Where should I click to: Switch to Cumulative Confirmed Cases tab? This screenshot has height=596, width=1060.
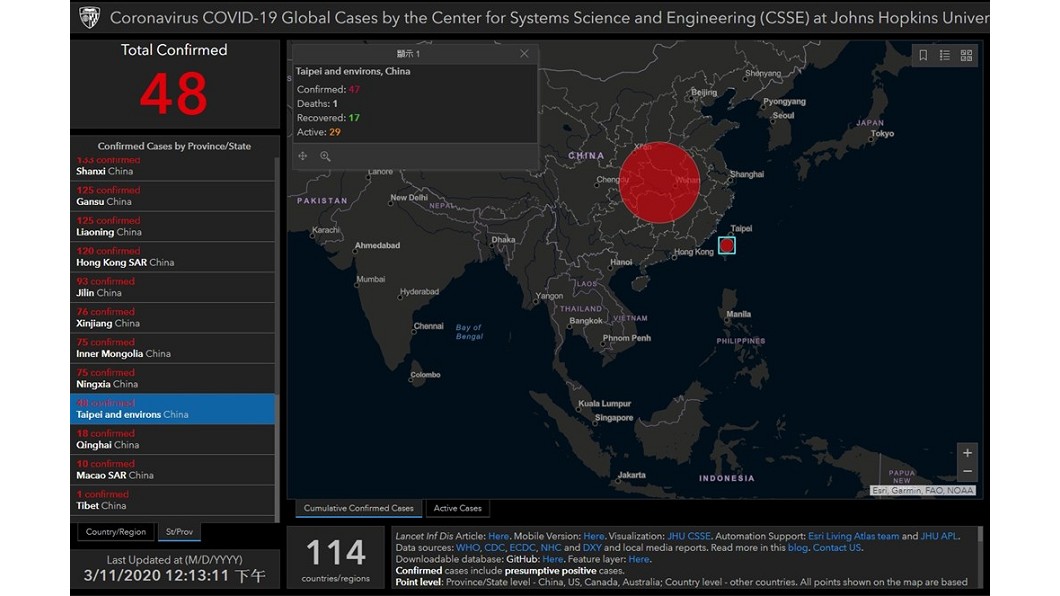[x=358, y=508]
